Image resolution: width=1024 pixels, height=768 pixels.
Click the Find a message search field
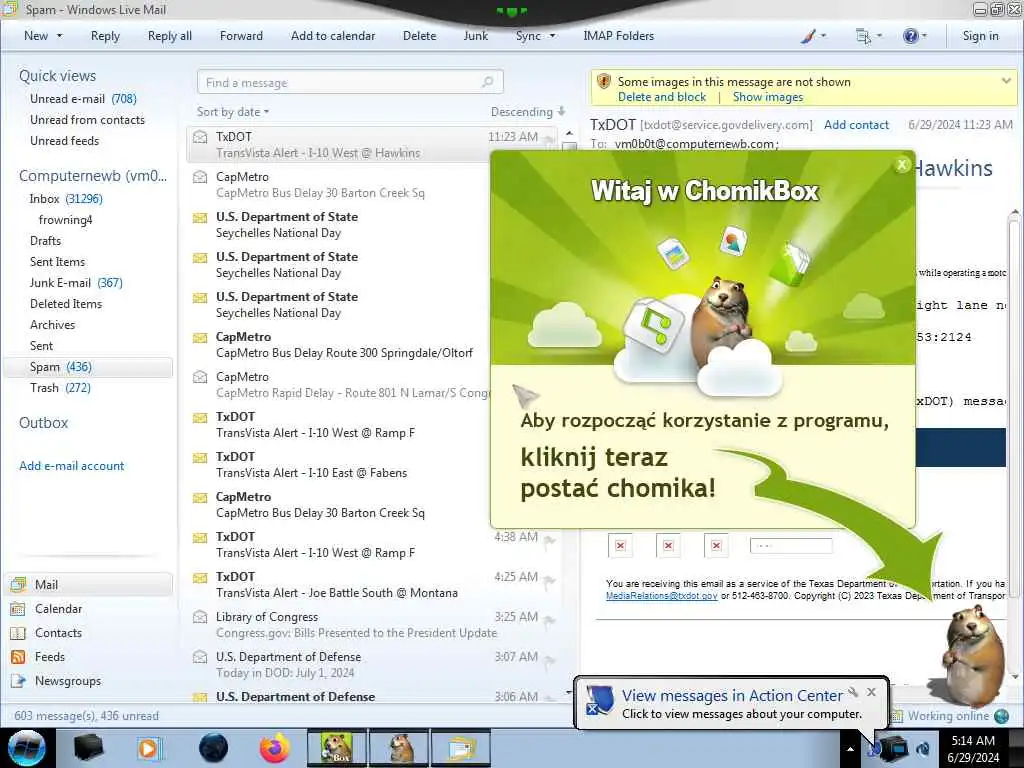click(350, 82)
